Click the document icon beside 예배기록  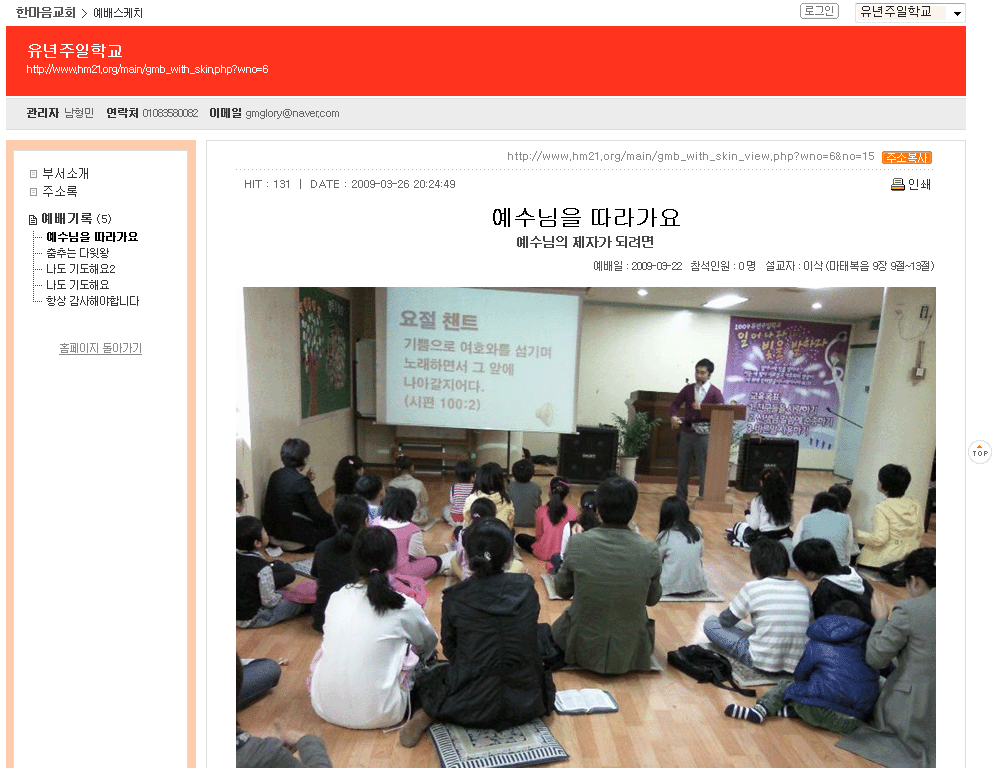(x=33, y=219)
